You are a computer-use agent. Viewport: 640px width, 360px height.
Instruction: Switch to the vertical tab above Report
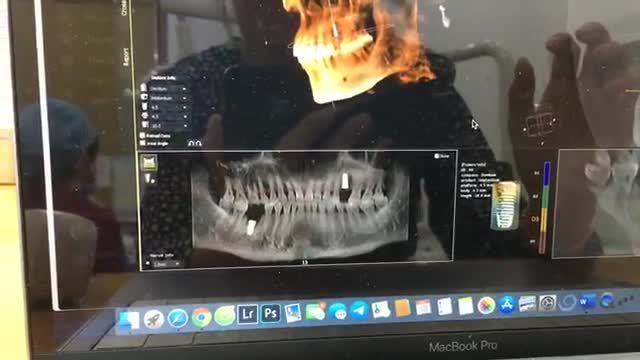pyautogui.click(x=124, y=7)
